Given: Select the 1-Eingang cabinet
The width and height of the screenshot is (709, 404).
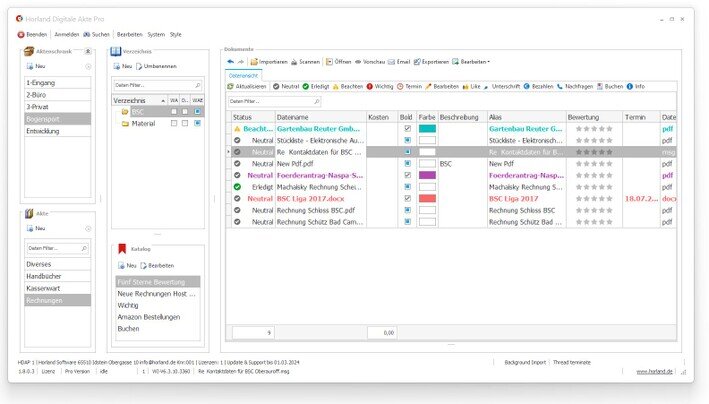Looking at the screenshot, I should (57, 83).
